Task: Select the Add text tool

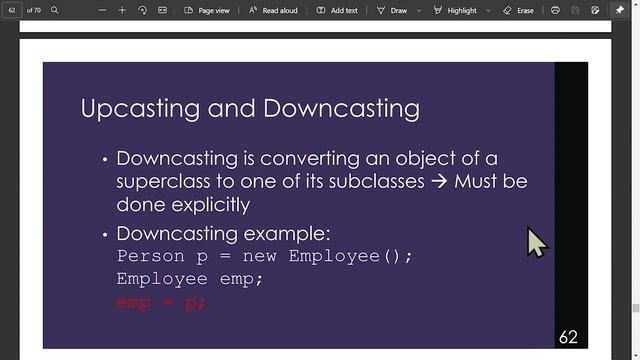Action: tap(337, 10)
